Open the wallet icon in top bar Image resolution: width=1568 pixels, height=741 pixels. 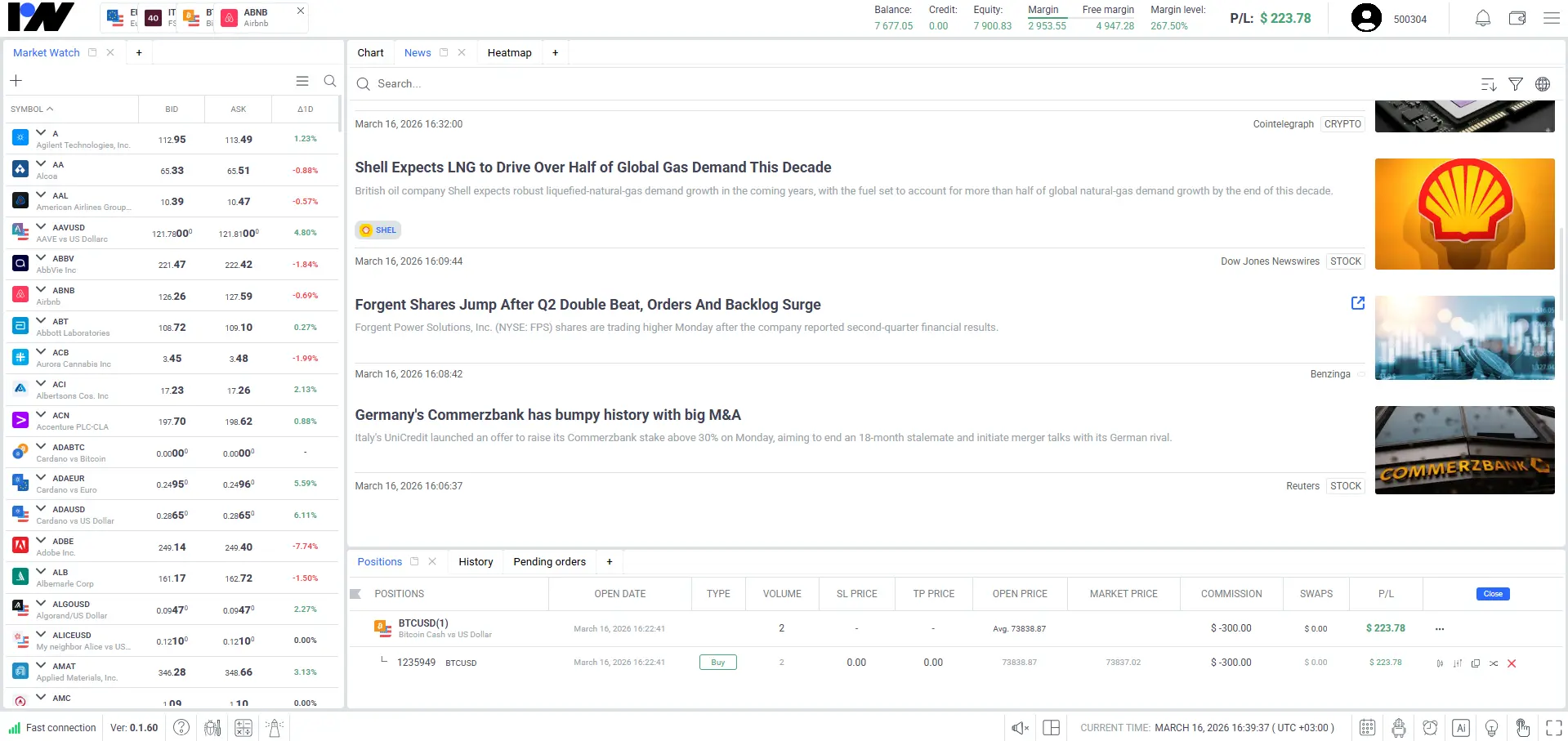tap(1517, 19)
